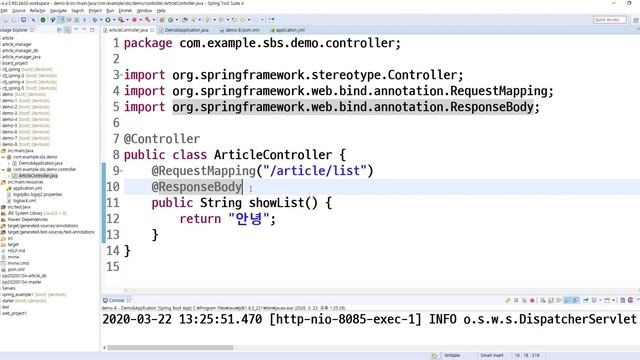This screenshot has height=360, width=640.
Task: Switch to ArticleController.java editor tab
Action: 128,30
